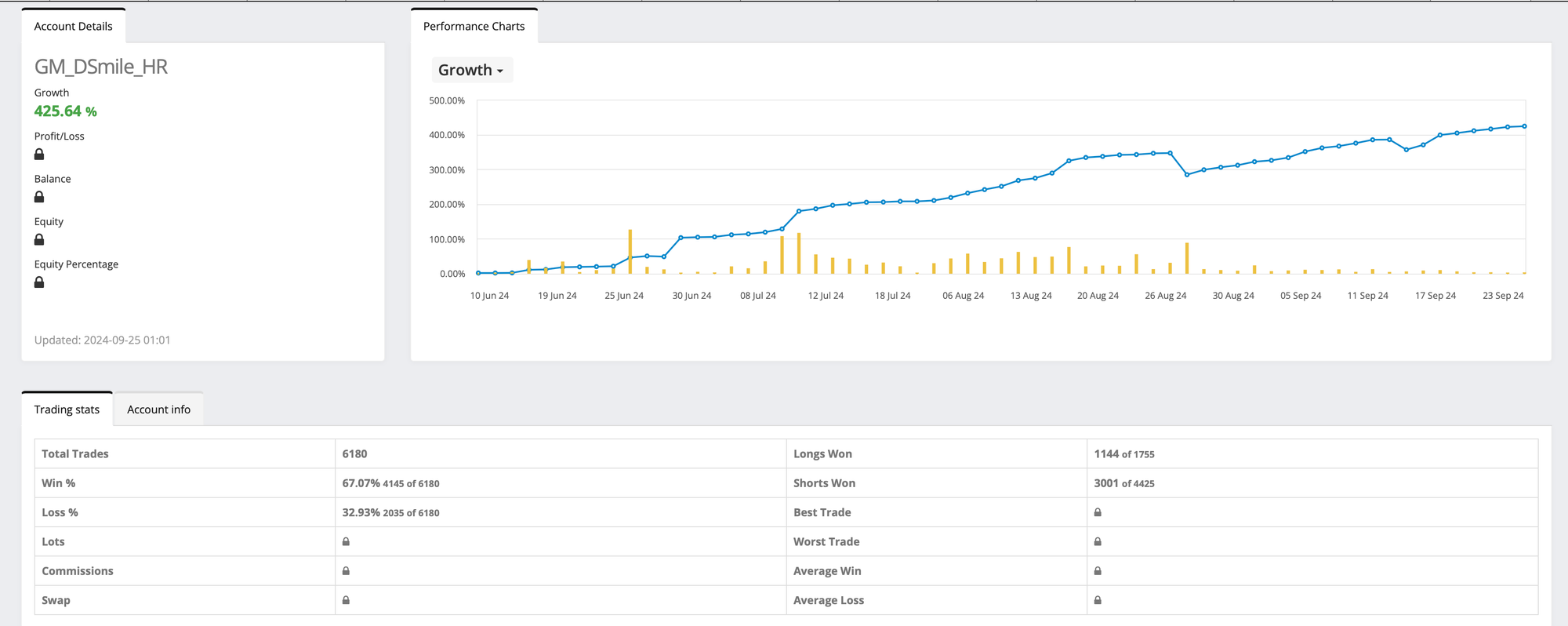The image size is (1568, 626).
Task: Click the 425.64 % growth value
Action: click(x=65, y=111)
